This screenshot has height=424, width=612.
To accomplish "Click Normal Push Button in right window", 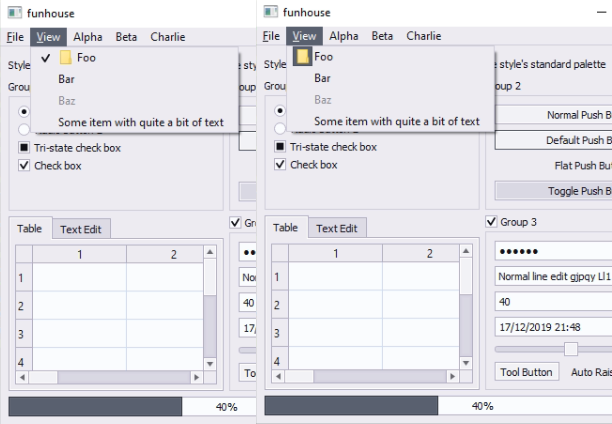I will (553, 115).
